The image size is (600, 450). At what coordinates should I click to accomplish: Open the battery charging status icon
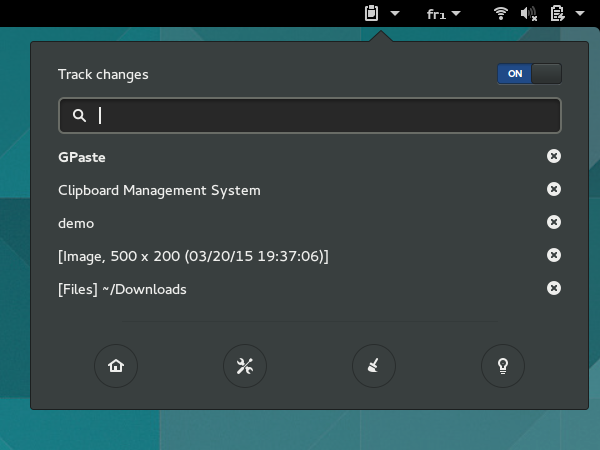pyautogui.click(x=558, y=13)
